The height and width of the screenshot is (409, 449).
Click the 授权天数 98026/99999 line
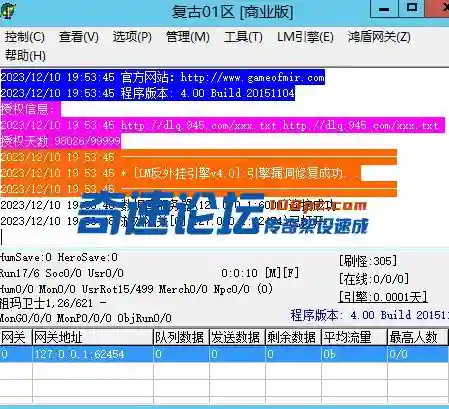tap(60, 141)
